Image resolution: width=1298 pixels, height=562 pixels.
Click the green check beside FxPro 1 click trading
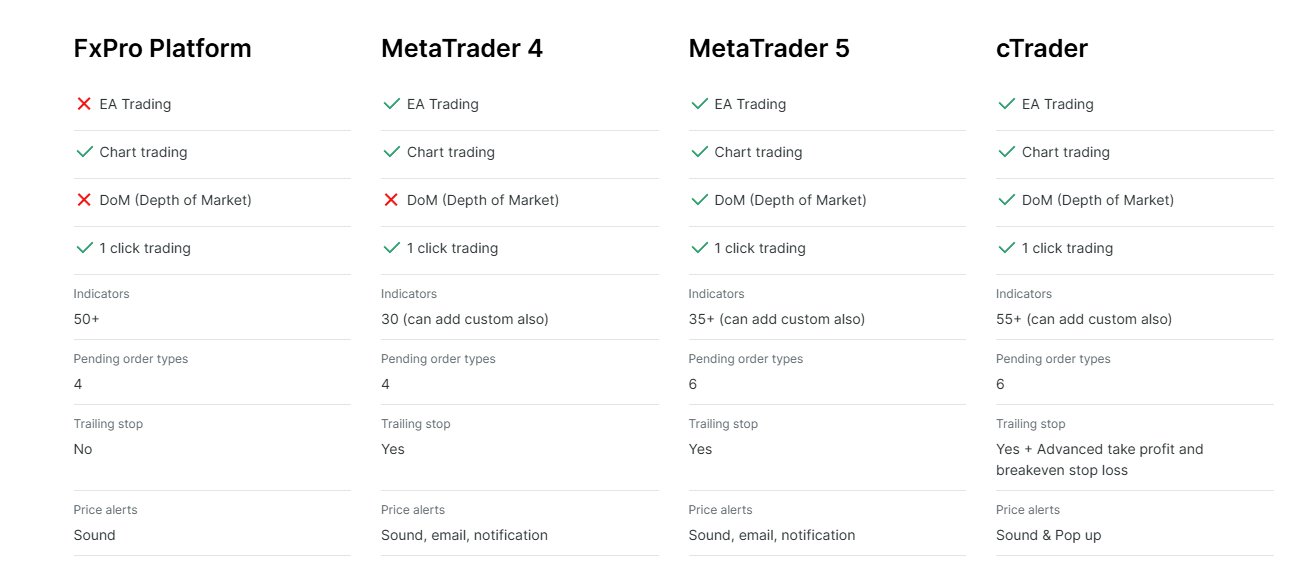(84, 248)
